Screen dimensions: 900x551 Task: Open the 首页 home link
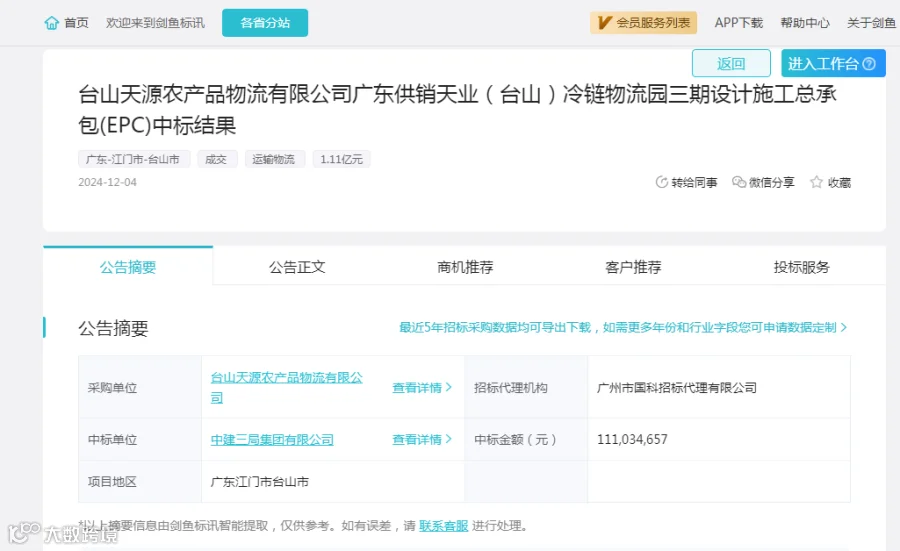click(76, 23)
